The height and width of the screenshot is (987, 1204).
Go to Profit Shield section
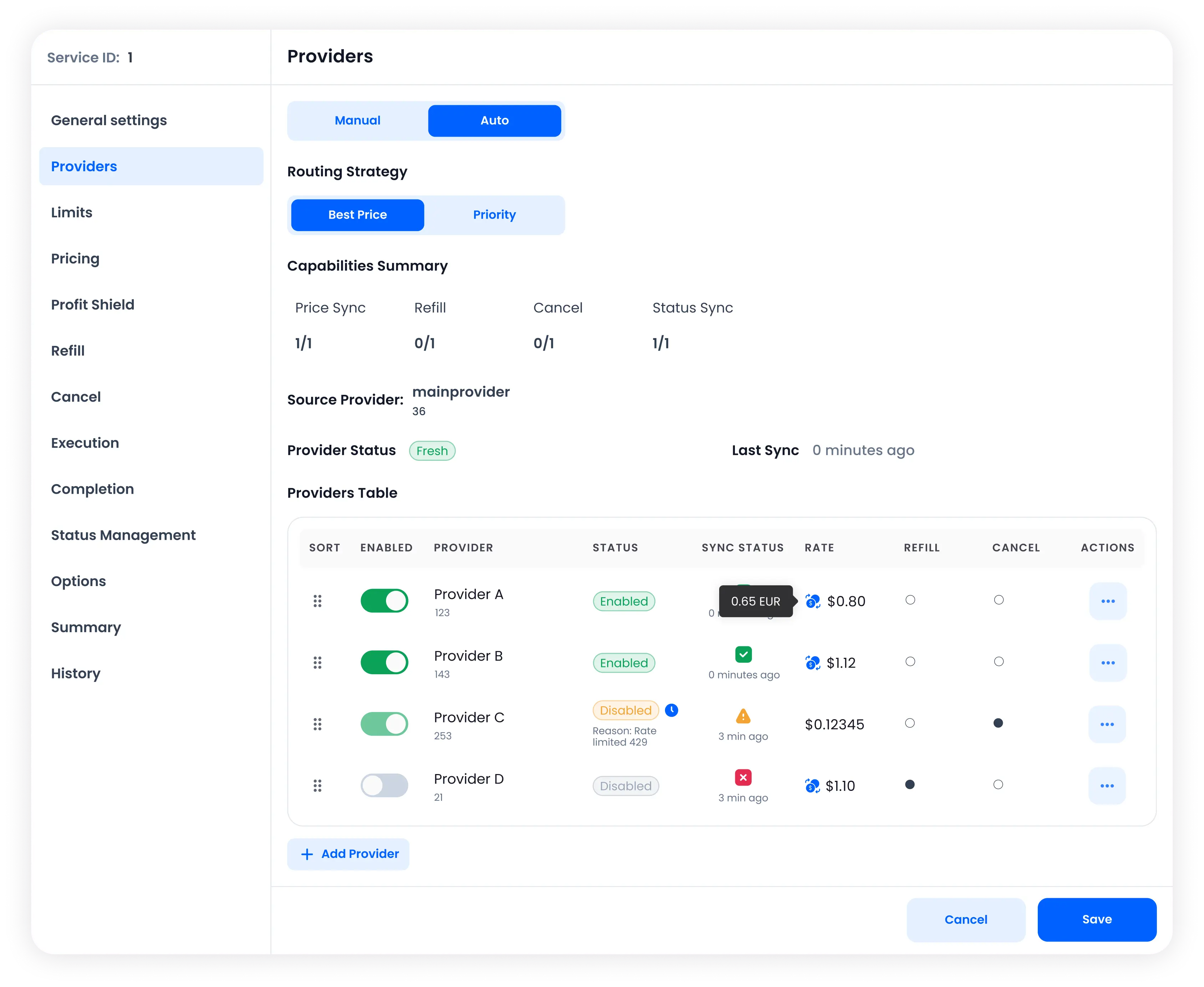[x=151, y=305]
